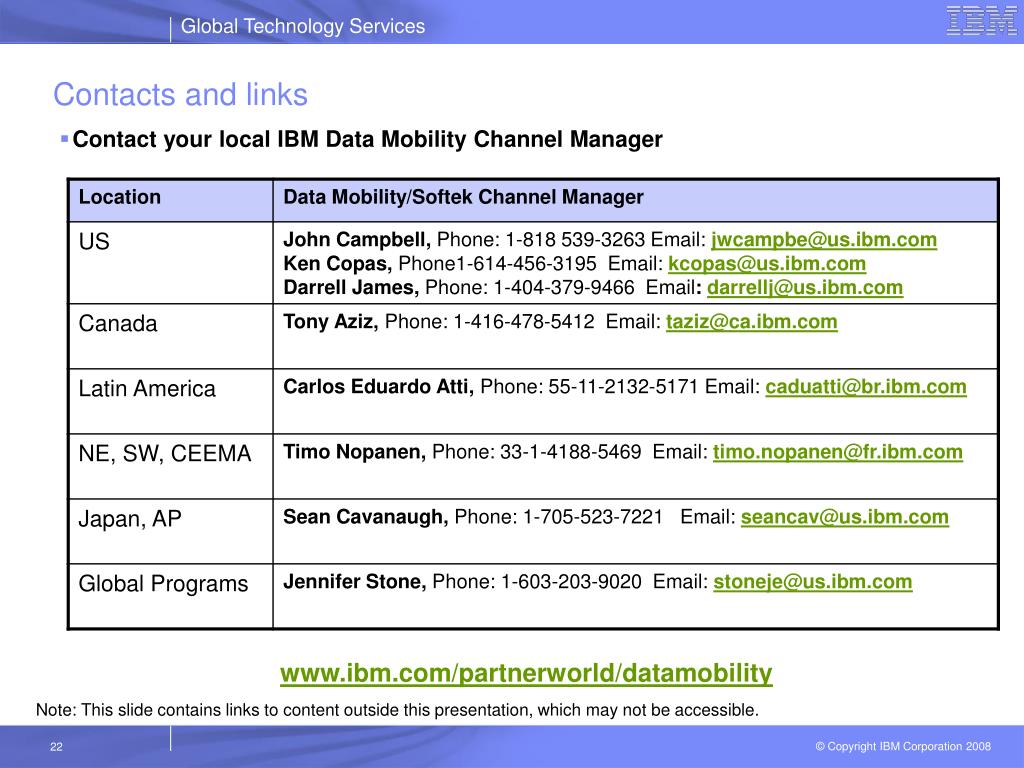Image resolution: width=1024 pixels, height=768 pixels.
Task: Open the jwcampbe@us.ibm.com email link
Action: [x=824, y=240]
